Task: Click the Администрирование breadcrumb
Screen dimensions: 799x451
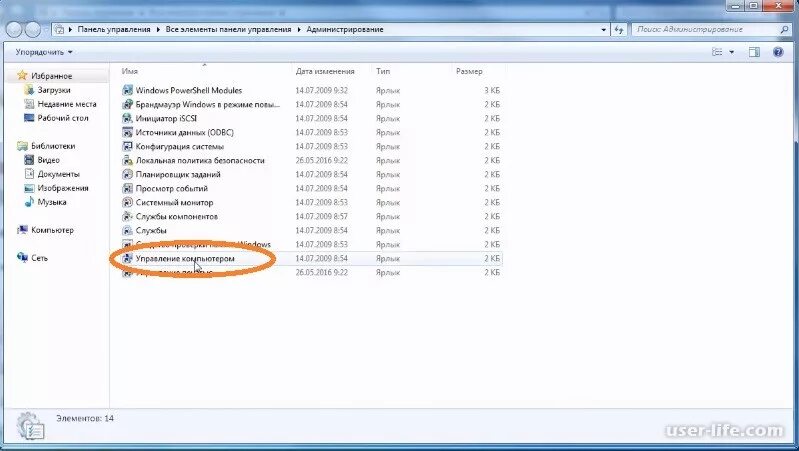Action: pos(345,30)
